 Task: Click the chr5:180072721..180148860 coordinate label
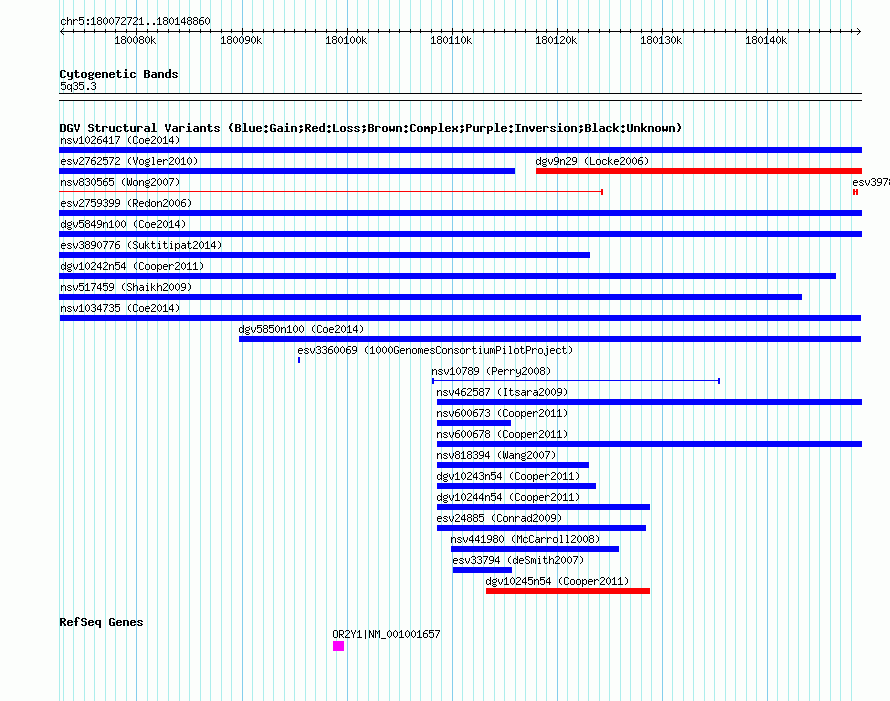(x=135, y=21)
